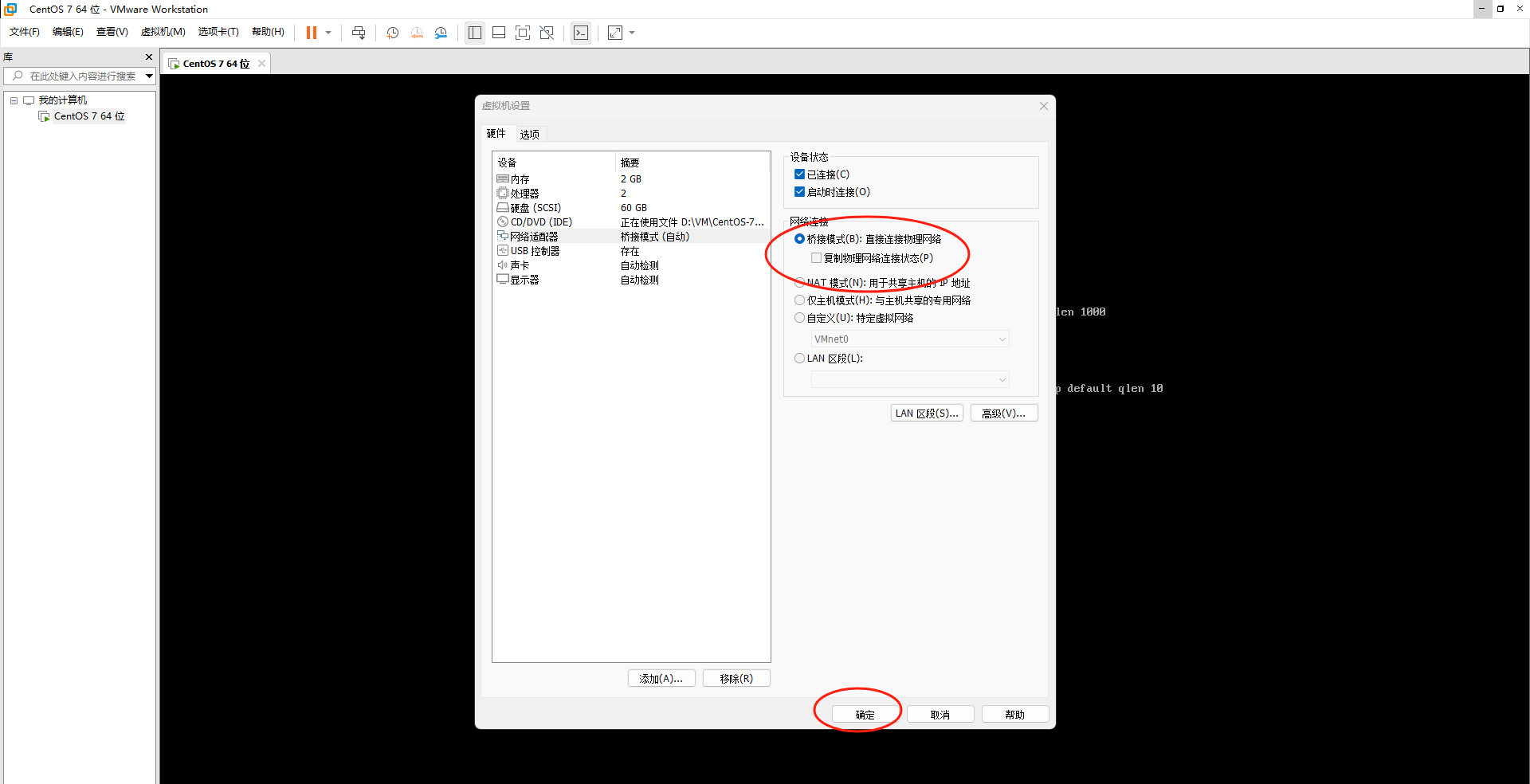Viewport: 1530px width, 784px height.
Task: Click the 添加(A)... button
Action: click(x=661, y=679)
